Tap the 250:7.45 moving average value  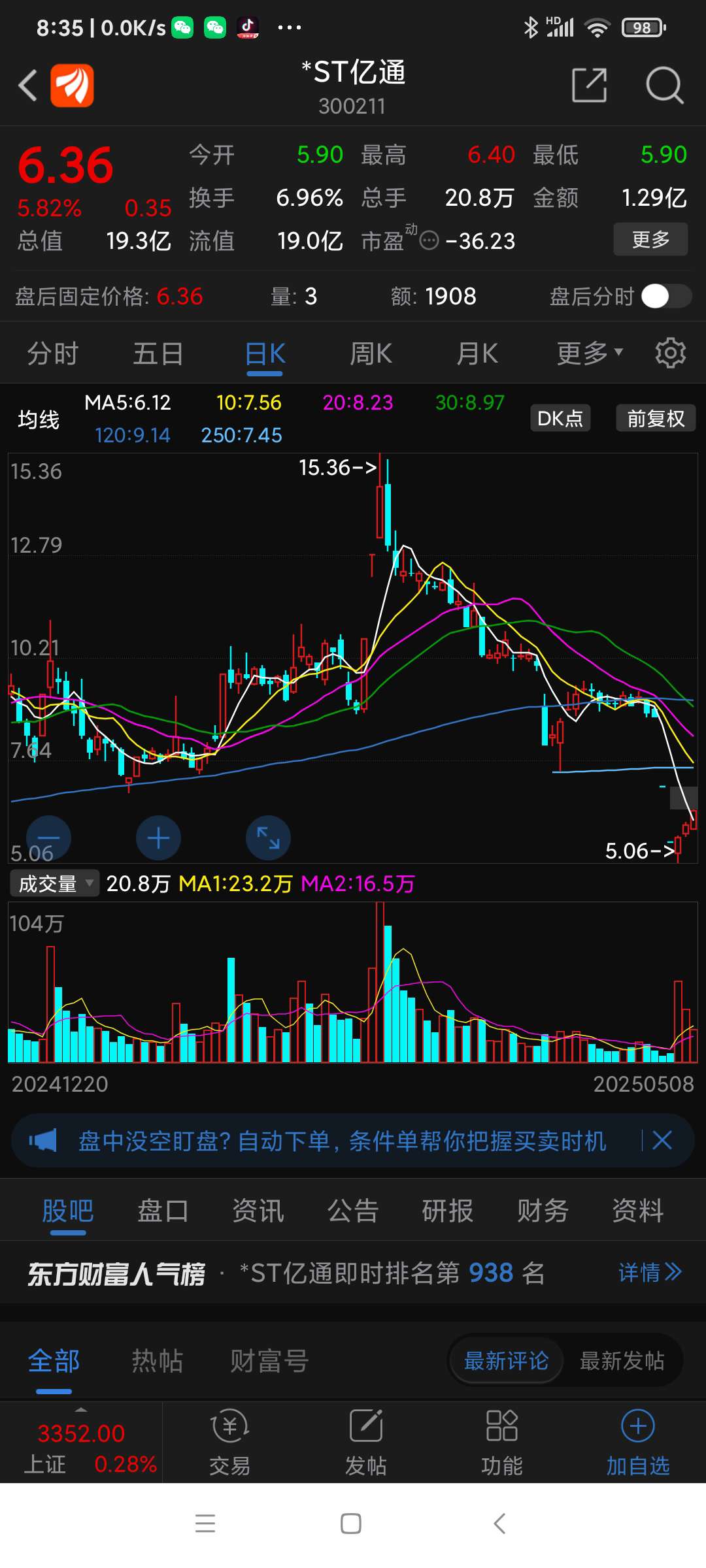tap(242, 435)
